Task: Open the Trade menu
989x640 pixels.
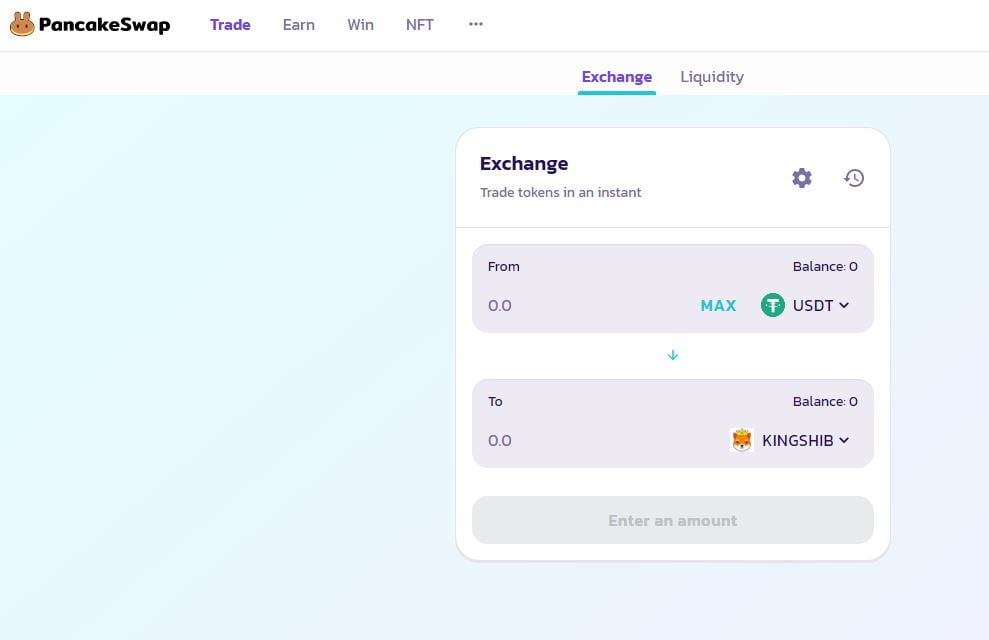Action: click(x=230, y=25)
